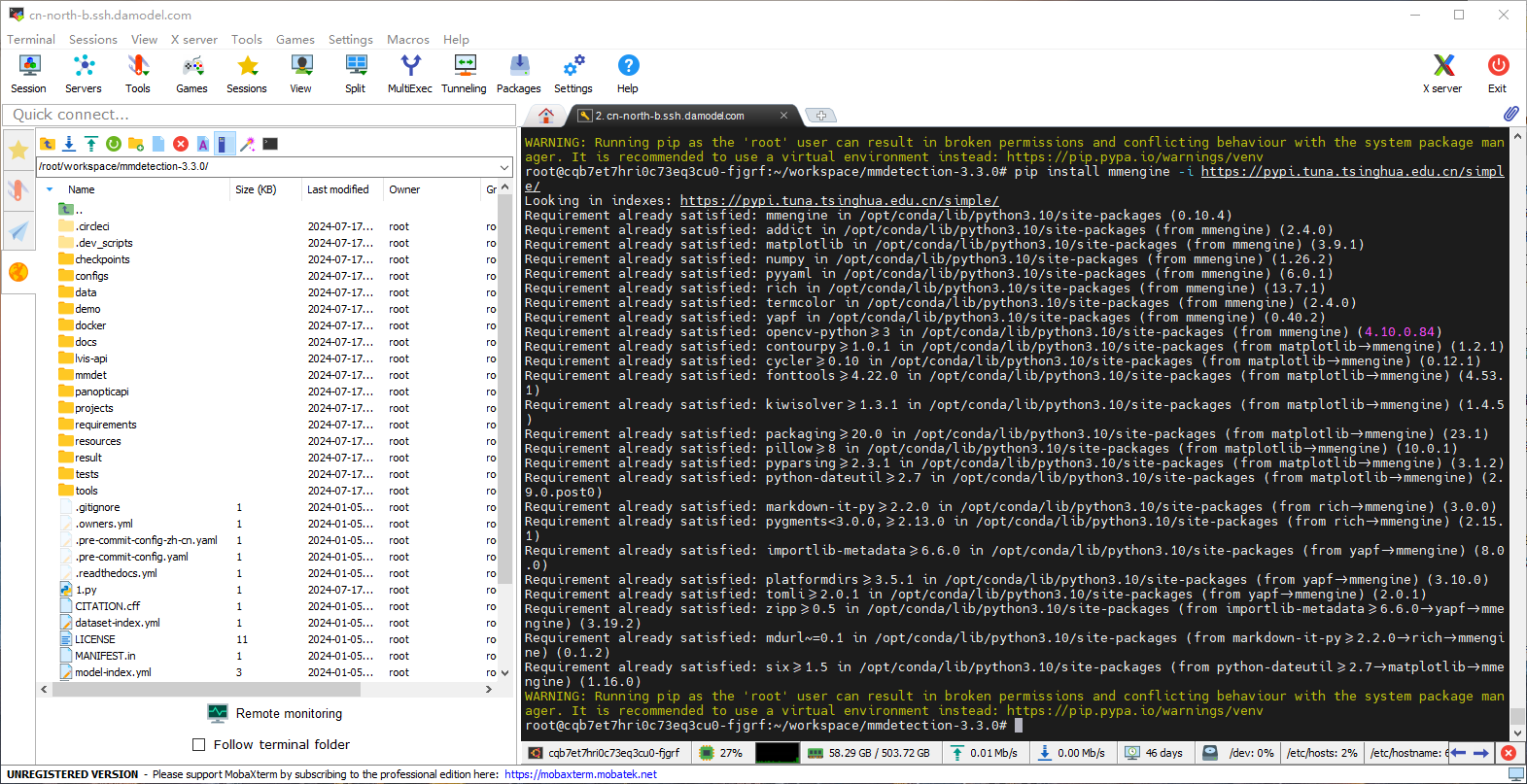1527x784 pixels.
Task: Toggle the hidden files view button in SFTP toolbar
Action: pyautogui.click(x=225, y=144)
